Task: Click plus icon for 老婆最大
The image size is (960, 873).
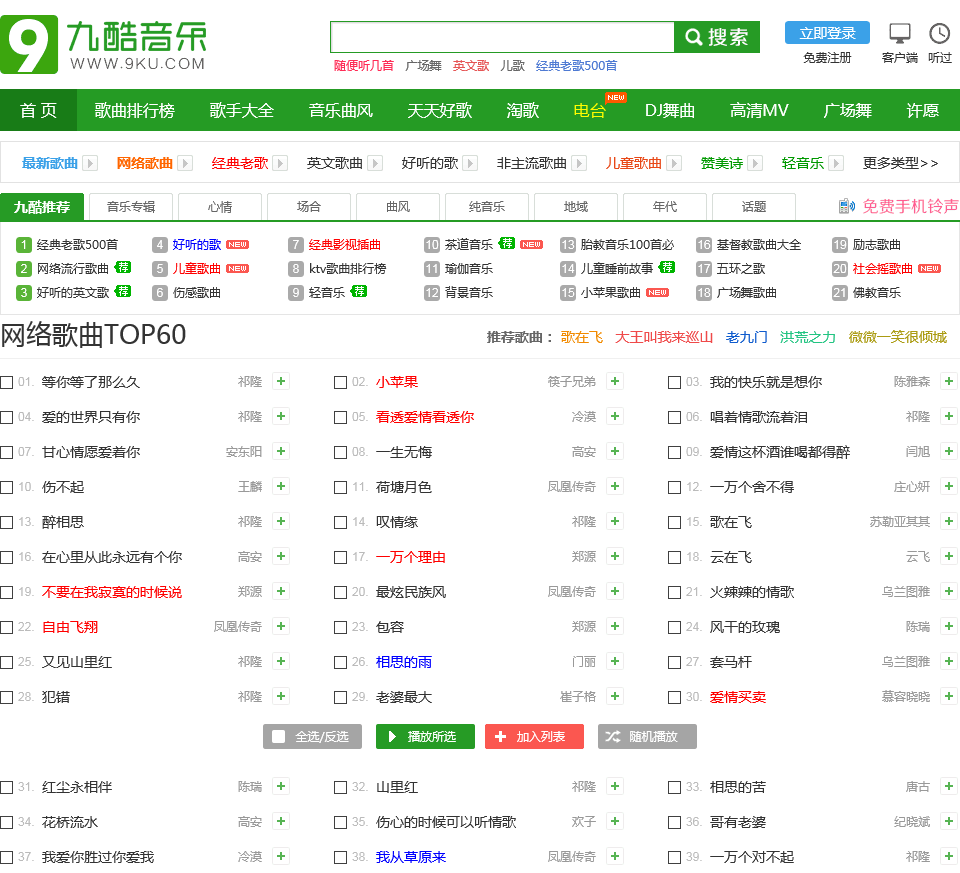Action: [615, 696]
